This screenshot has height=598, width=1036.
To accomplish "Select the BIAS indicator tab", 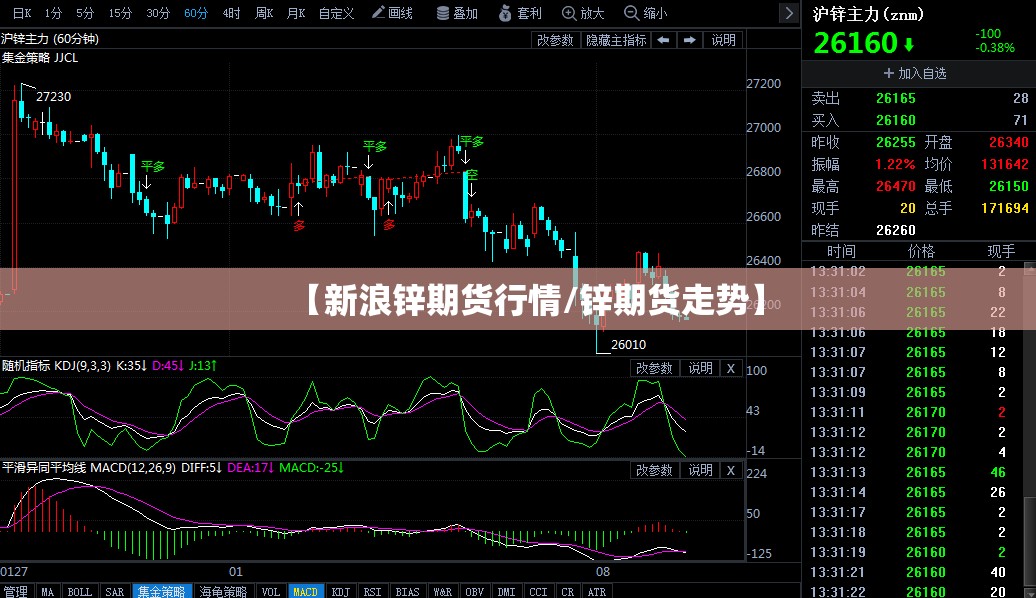I will [408, 591].
